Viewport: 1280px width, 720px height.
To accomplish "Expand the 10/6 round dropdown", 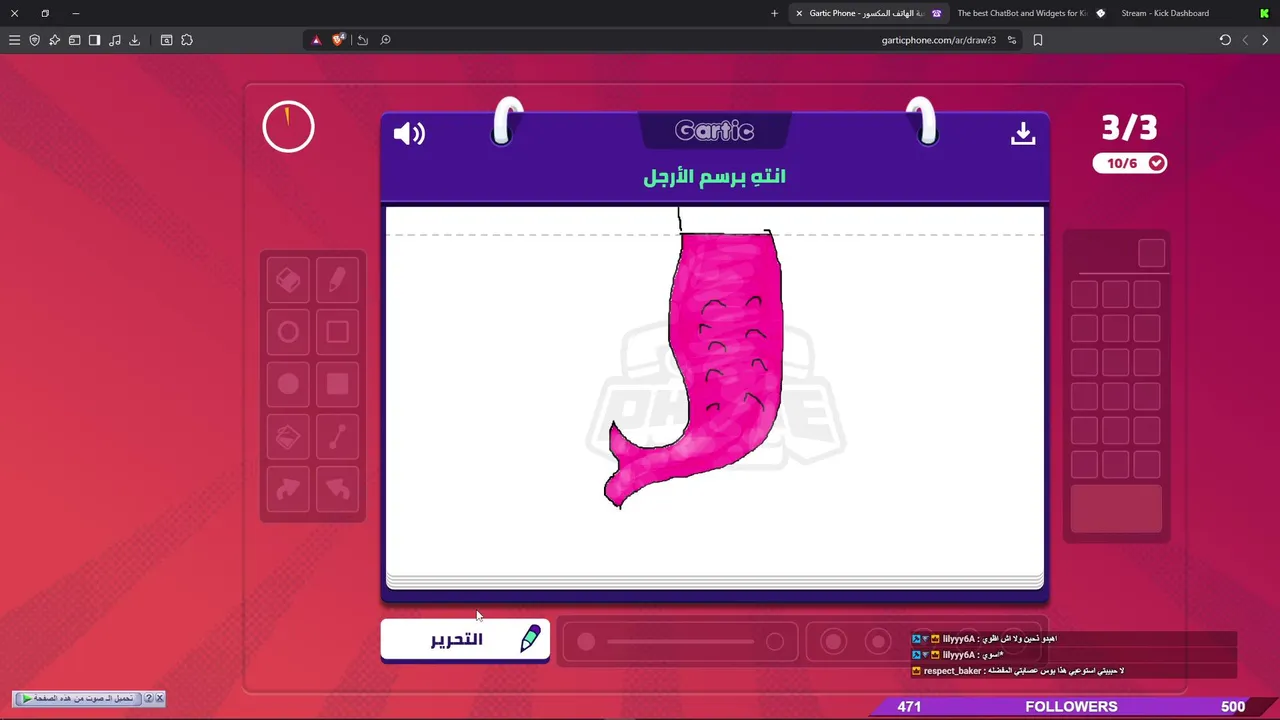I will (1130, 163).
